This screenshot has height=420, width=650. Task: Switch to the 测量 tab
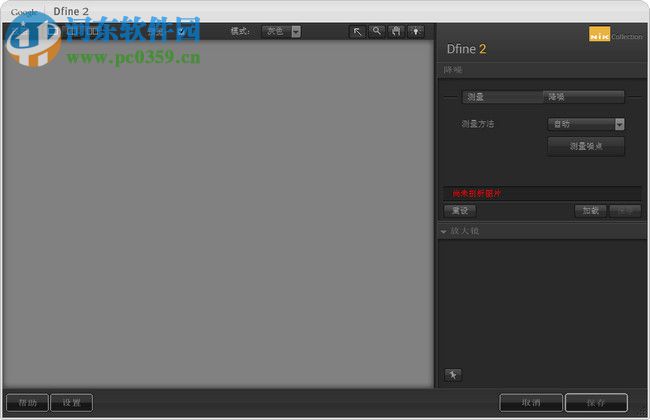pyautogui.click(x=503, y=97)
